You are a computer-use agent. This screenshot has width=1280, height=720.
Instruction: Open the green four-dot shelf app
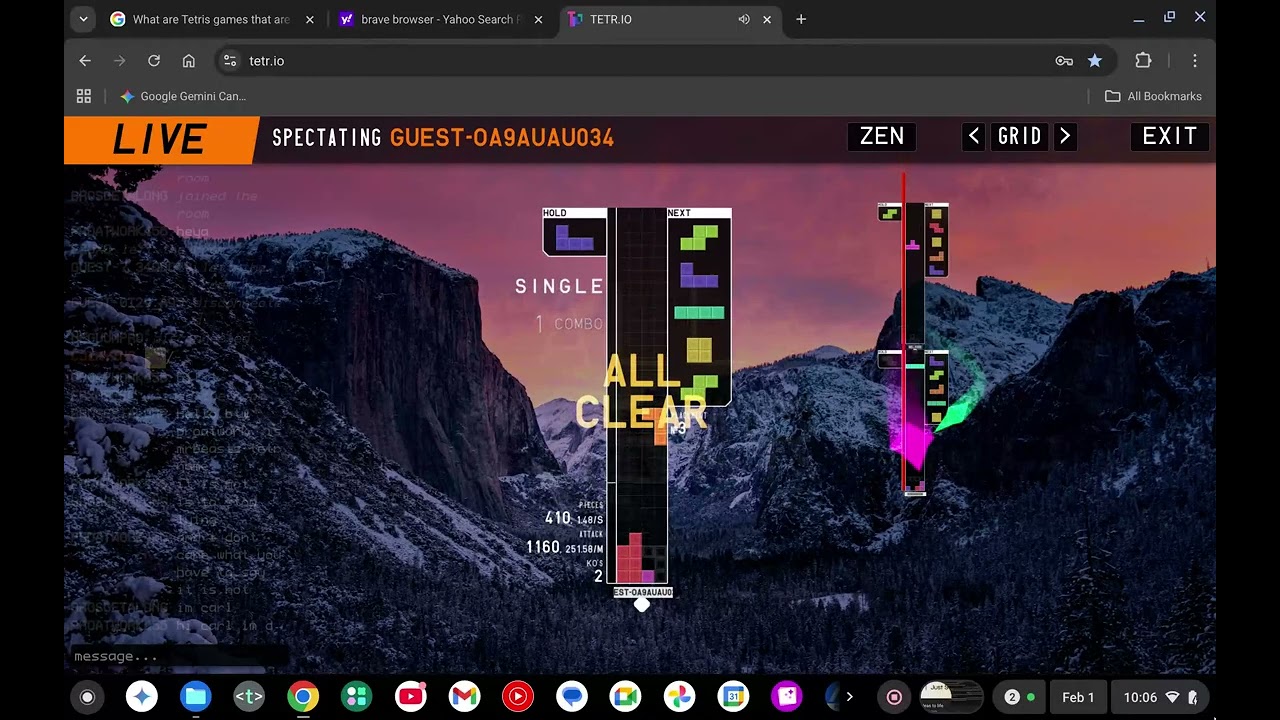click(356, 697)
